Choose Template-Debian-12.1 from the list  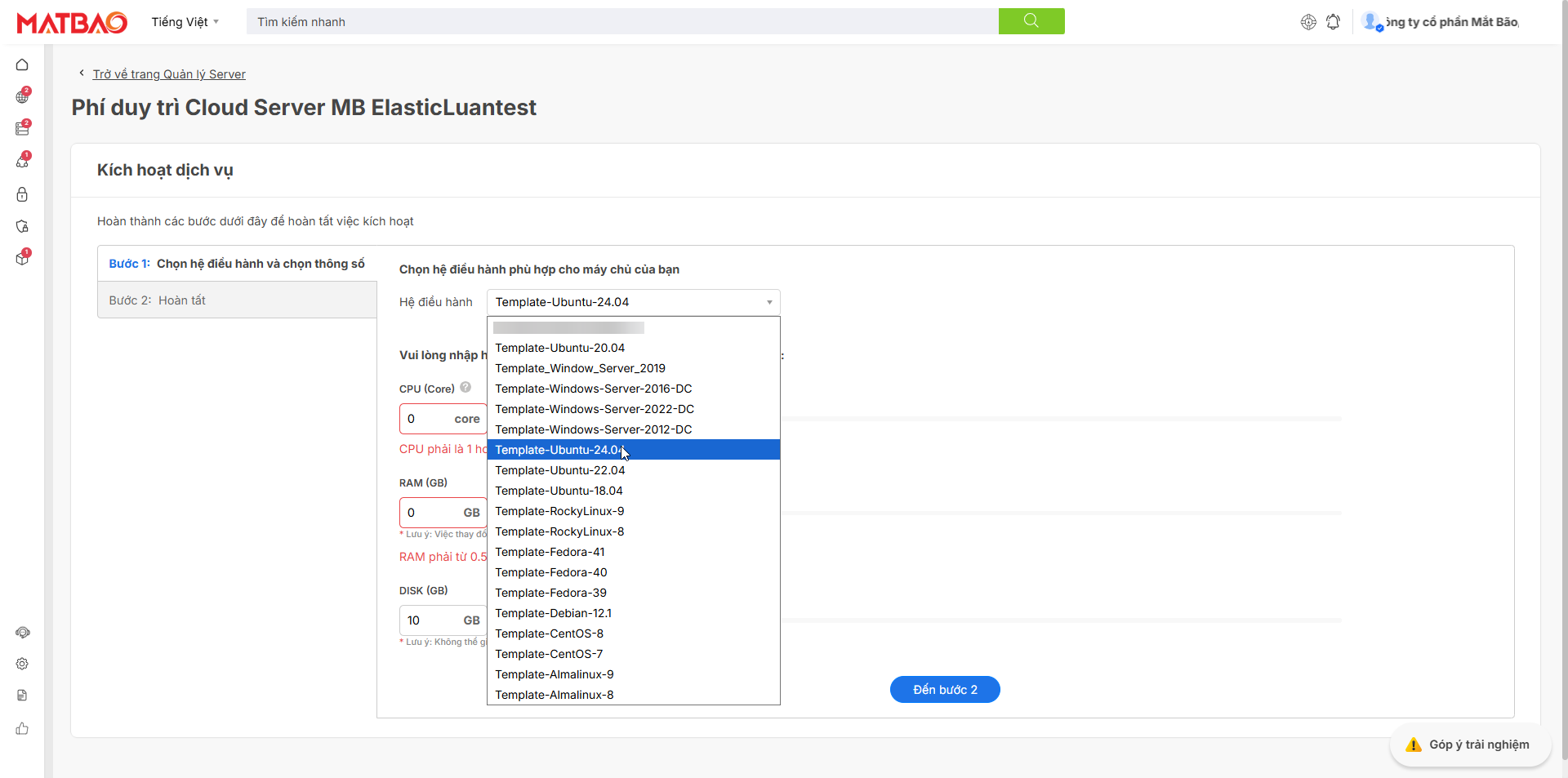pyautogui.click(x=553, y=613)
